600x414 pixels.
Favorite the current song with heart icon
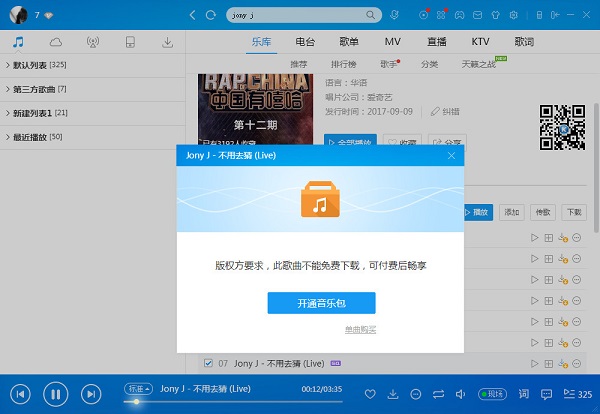[370, 394]
